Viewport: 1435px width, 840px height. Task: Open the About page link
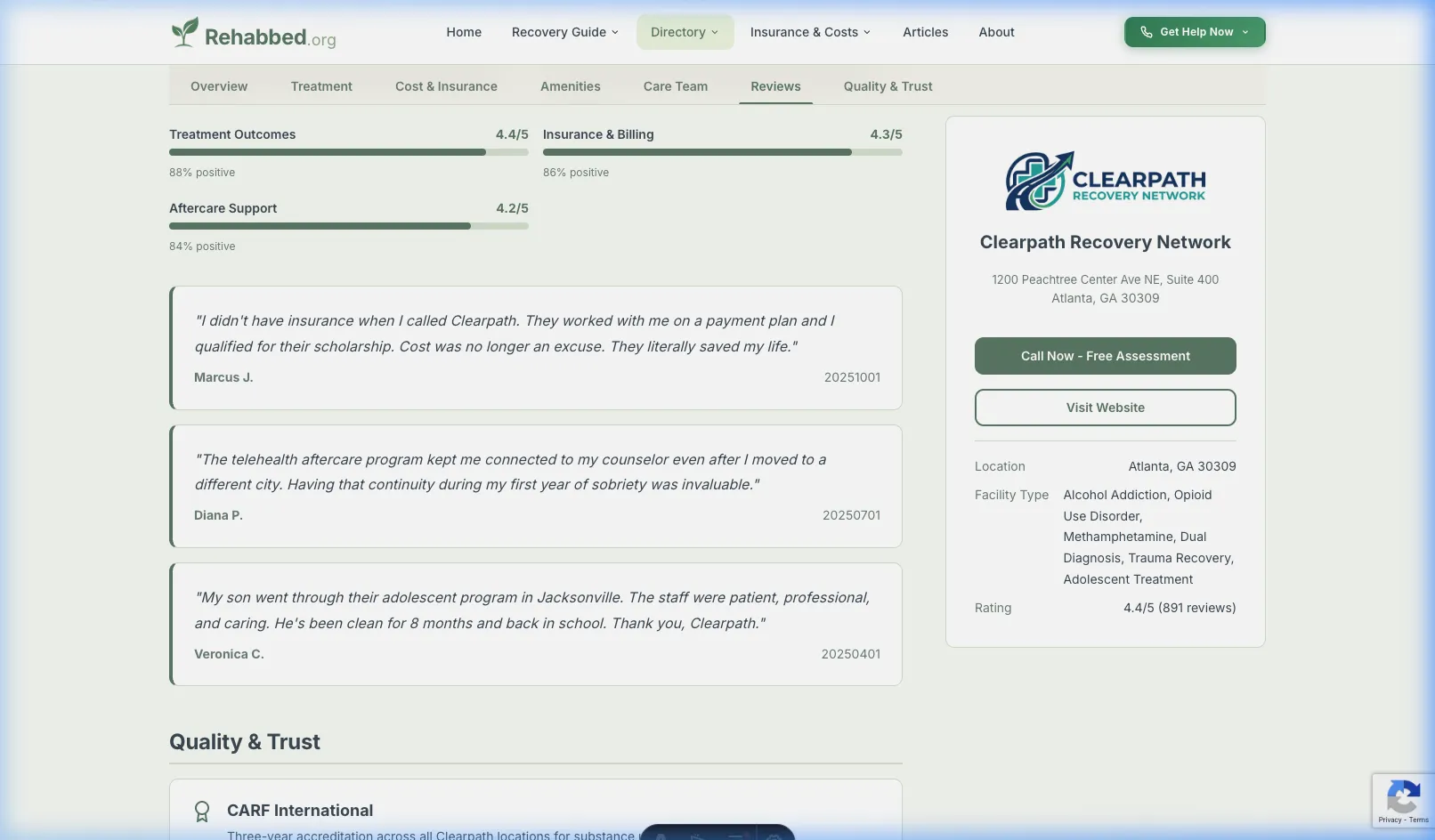point(996,32)
